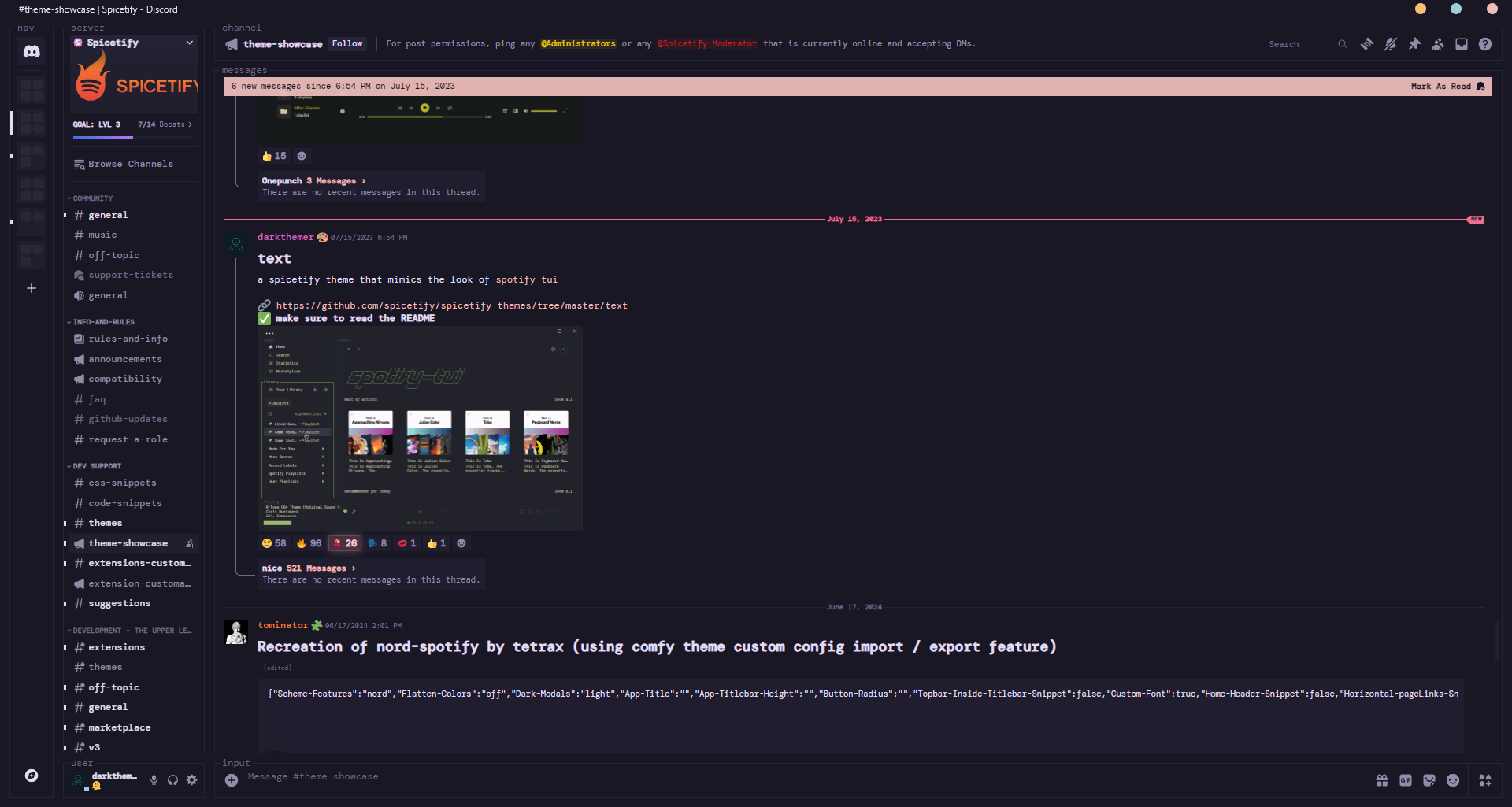Image resolution: width=1512 pixels, height=807 pixels.
Task: Click the tominator username
Action: click(x=283, y=625)
